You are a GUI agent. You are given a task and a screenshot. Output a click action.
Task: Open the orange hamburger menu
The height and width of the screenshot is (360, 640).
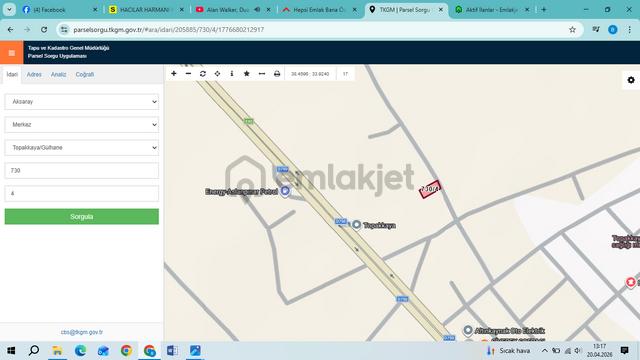tap(11, 53)
